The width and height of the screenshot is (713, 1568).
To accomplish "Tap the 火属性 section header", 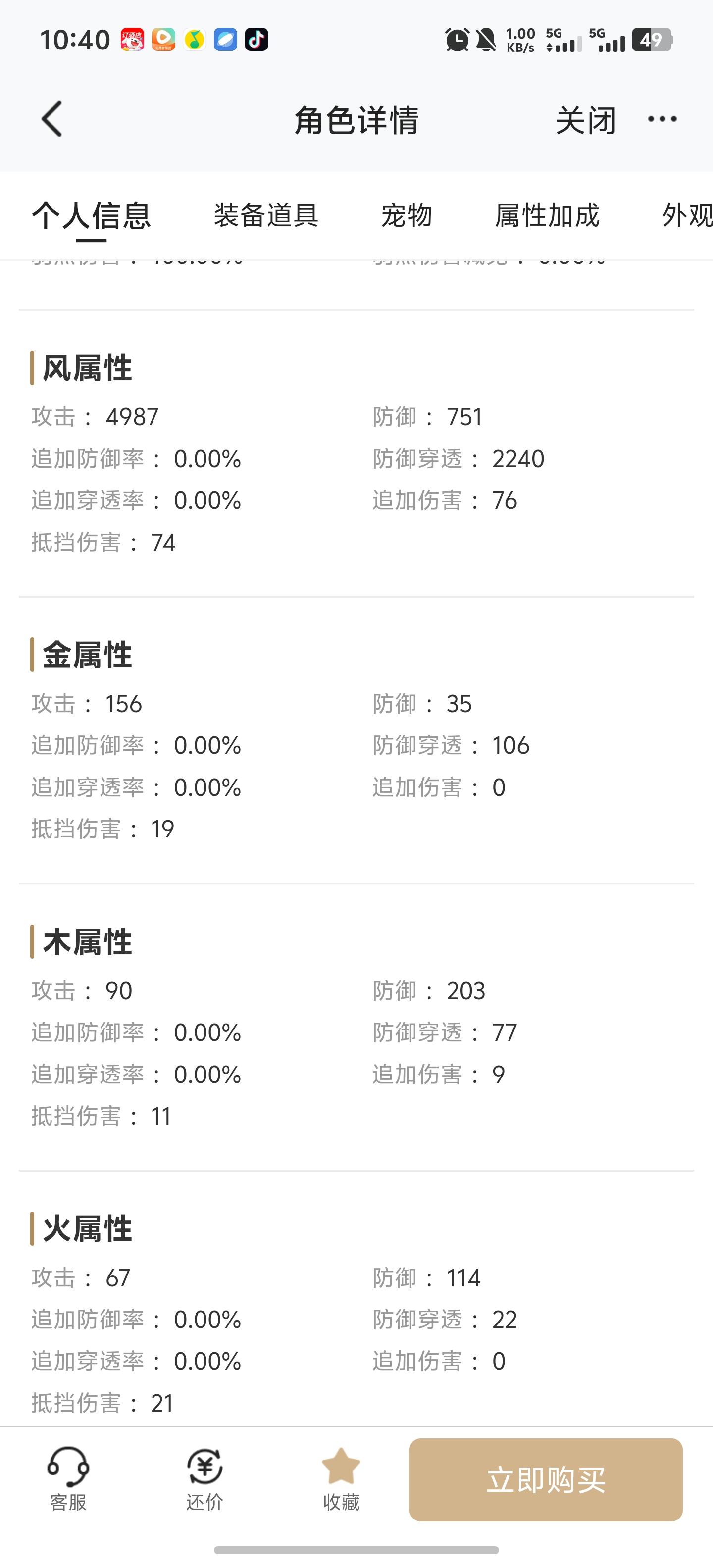I will pyautogui.click(x=87, y=1228).
